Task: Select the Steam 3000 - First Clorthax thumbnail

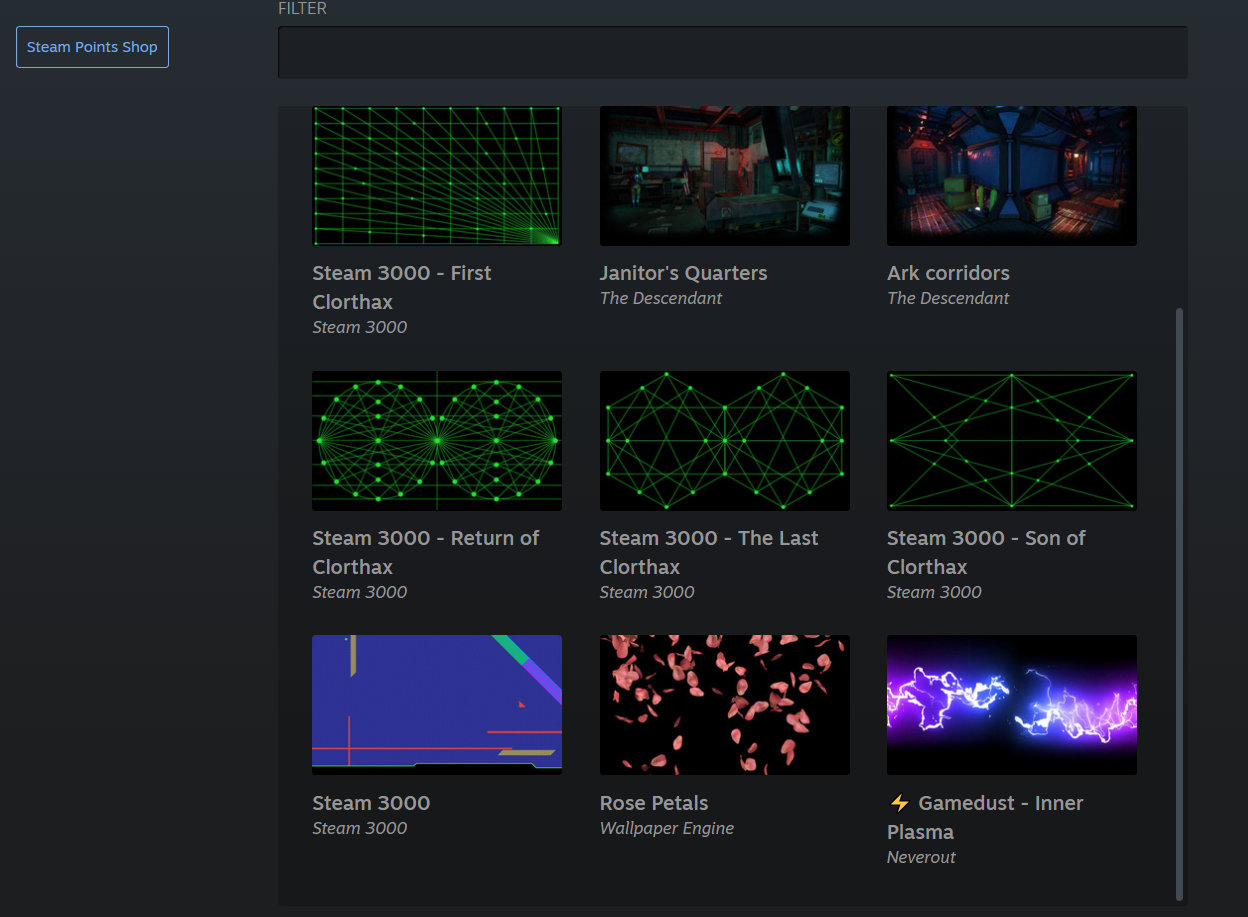Action: tap(437, 176)
